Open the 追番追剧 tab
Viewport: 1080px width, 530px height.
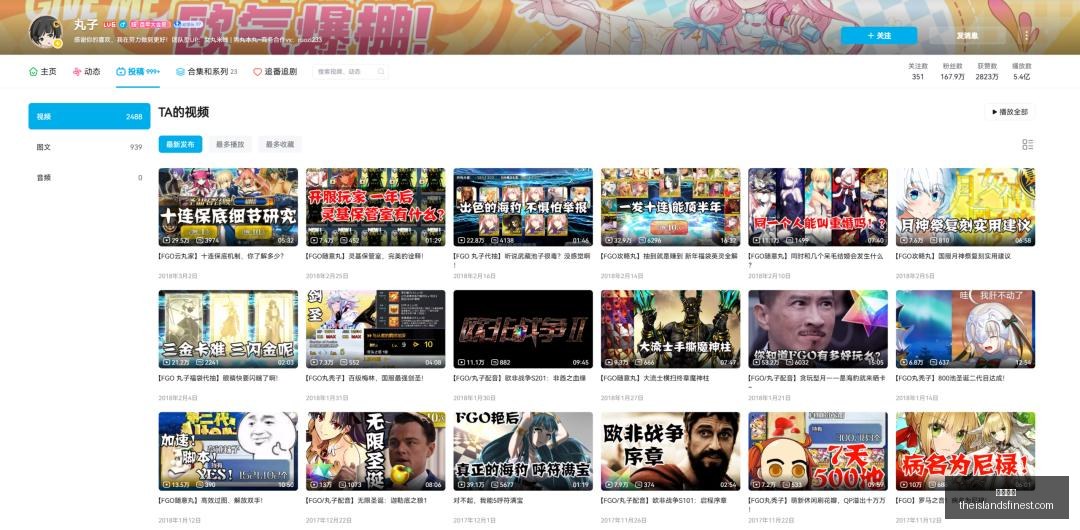tap(275, 72)
